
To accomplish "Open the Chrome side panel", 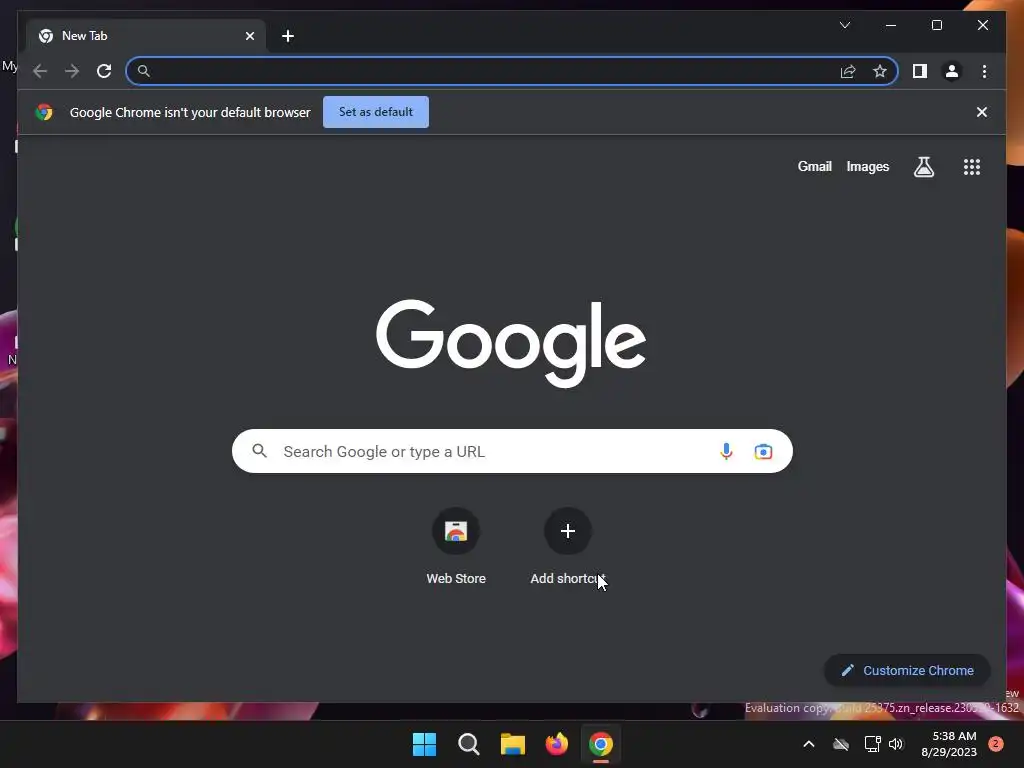I will click(920, 71).
